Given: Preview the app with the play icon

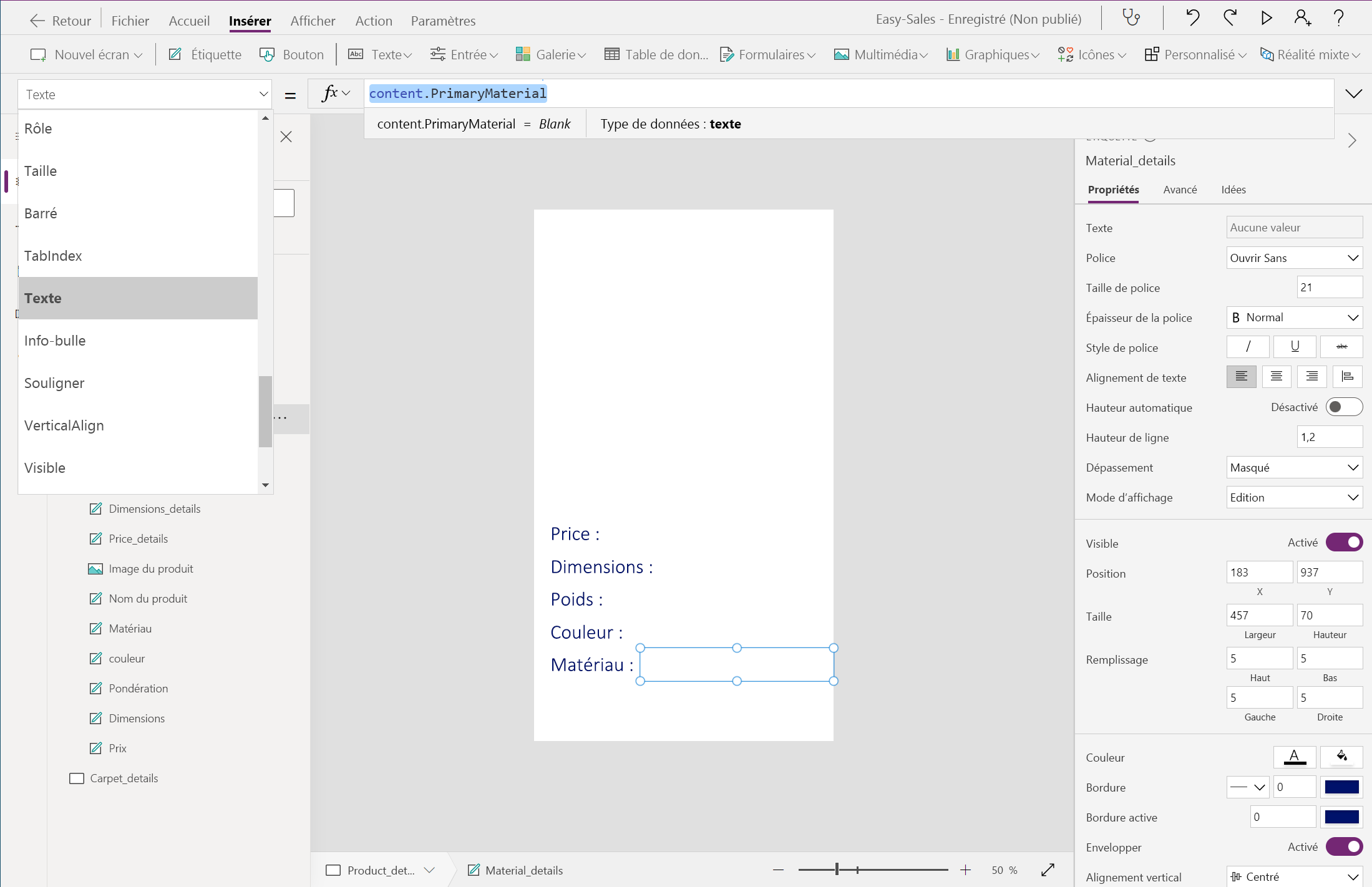Looking at the screenshot, I should click(x=1266, y=18).
